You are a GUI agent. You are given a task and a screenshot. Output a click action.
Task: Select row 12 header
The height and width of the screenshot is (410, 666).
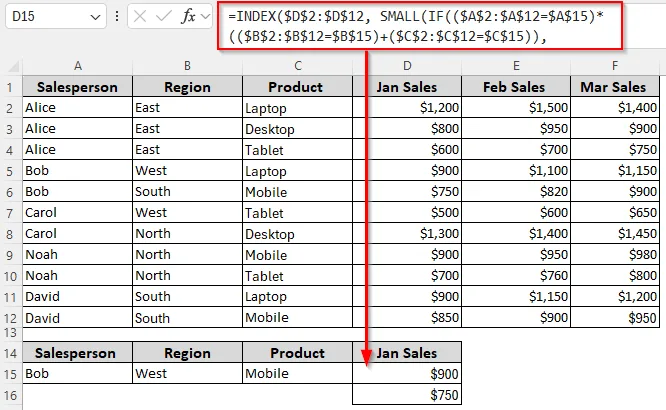click(x=11, y=318)
